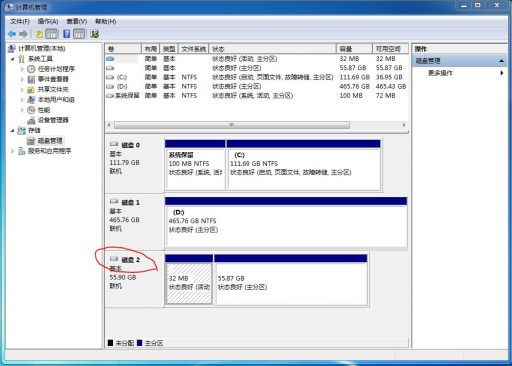Sort by the 文件系统 column header

(194, 49)
